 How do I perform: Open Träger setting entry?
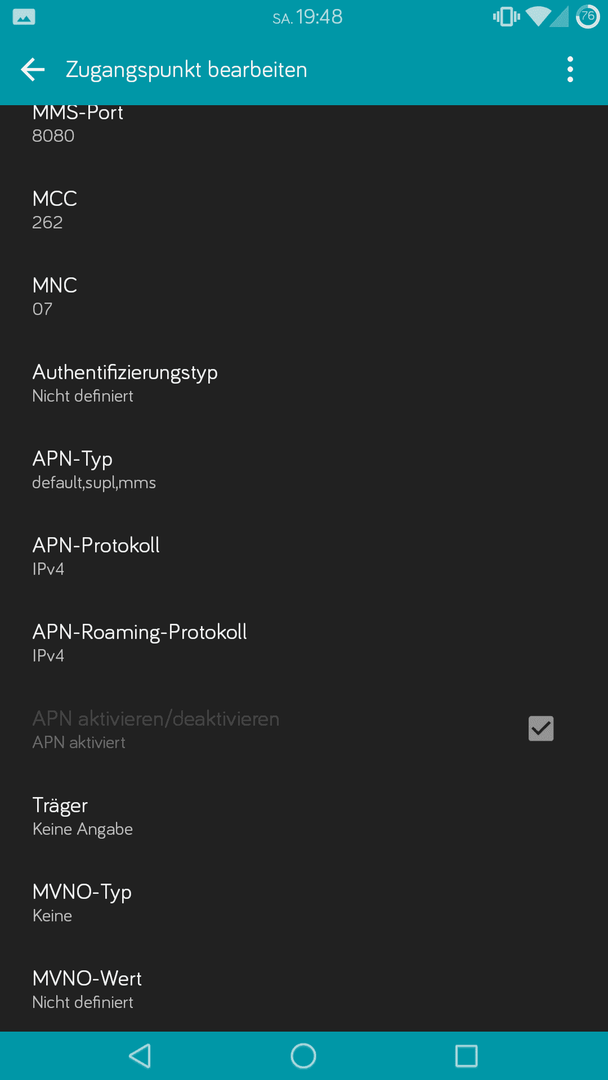point(304,817)
